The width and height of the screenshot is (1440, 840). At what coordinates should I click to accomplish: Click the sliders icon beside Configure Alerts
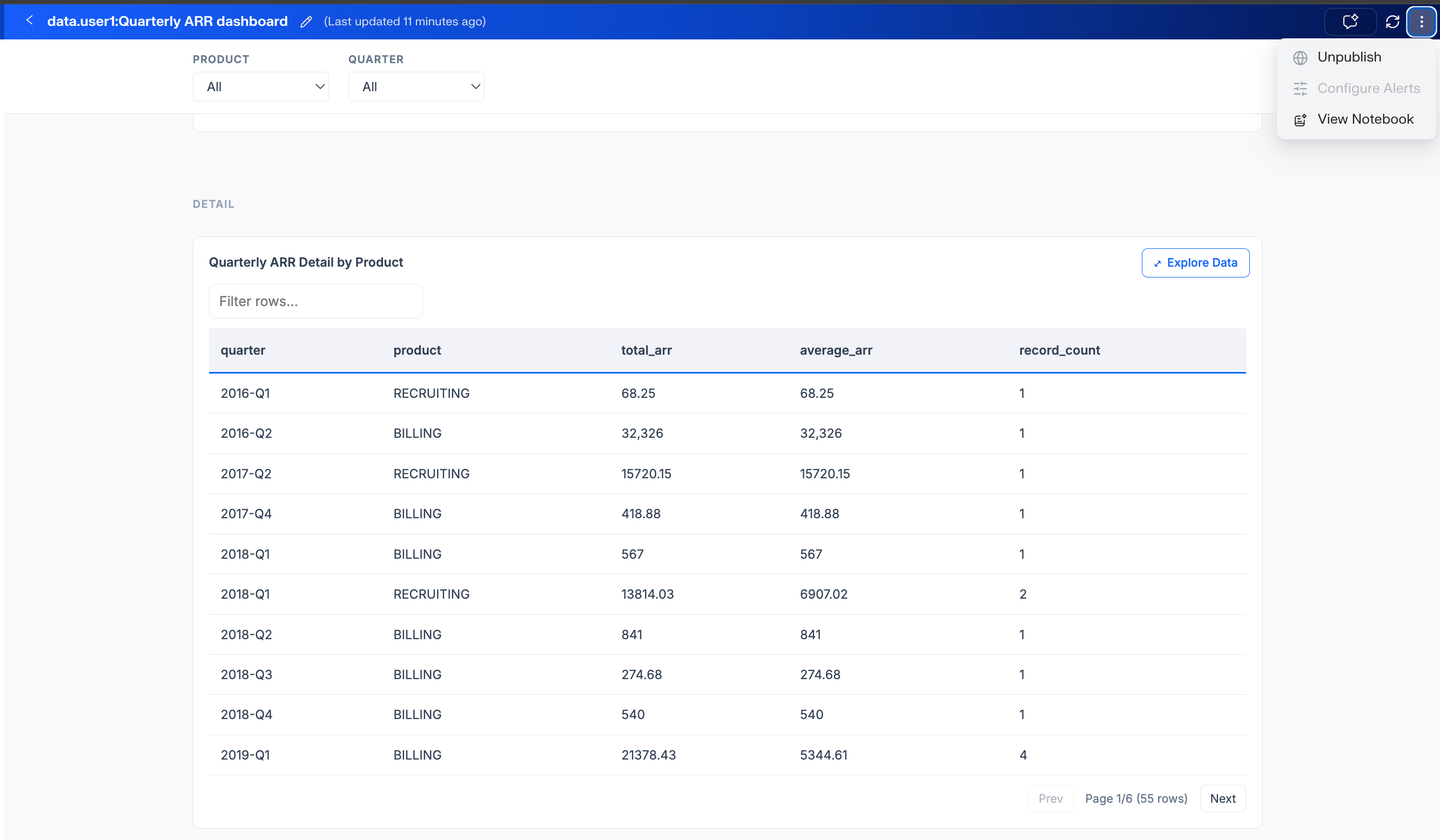coord(1300,89)
